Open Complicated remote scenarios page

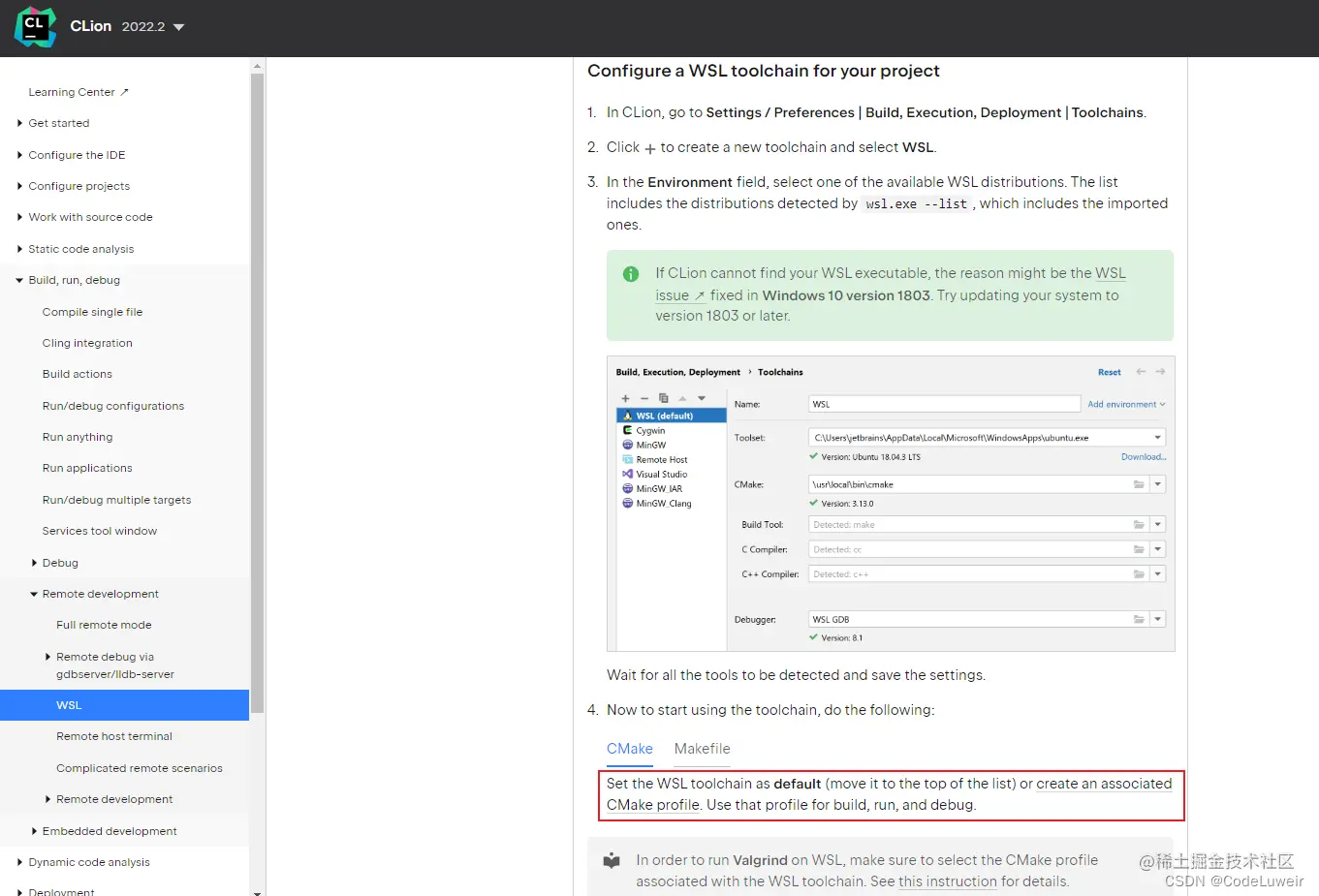(140, 768)
